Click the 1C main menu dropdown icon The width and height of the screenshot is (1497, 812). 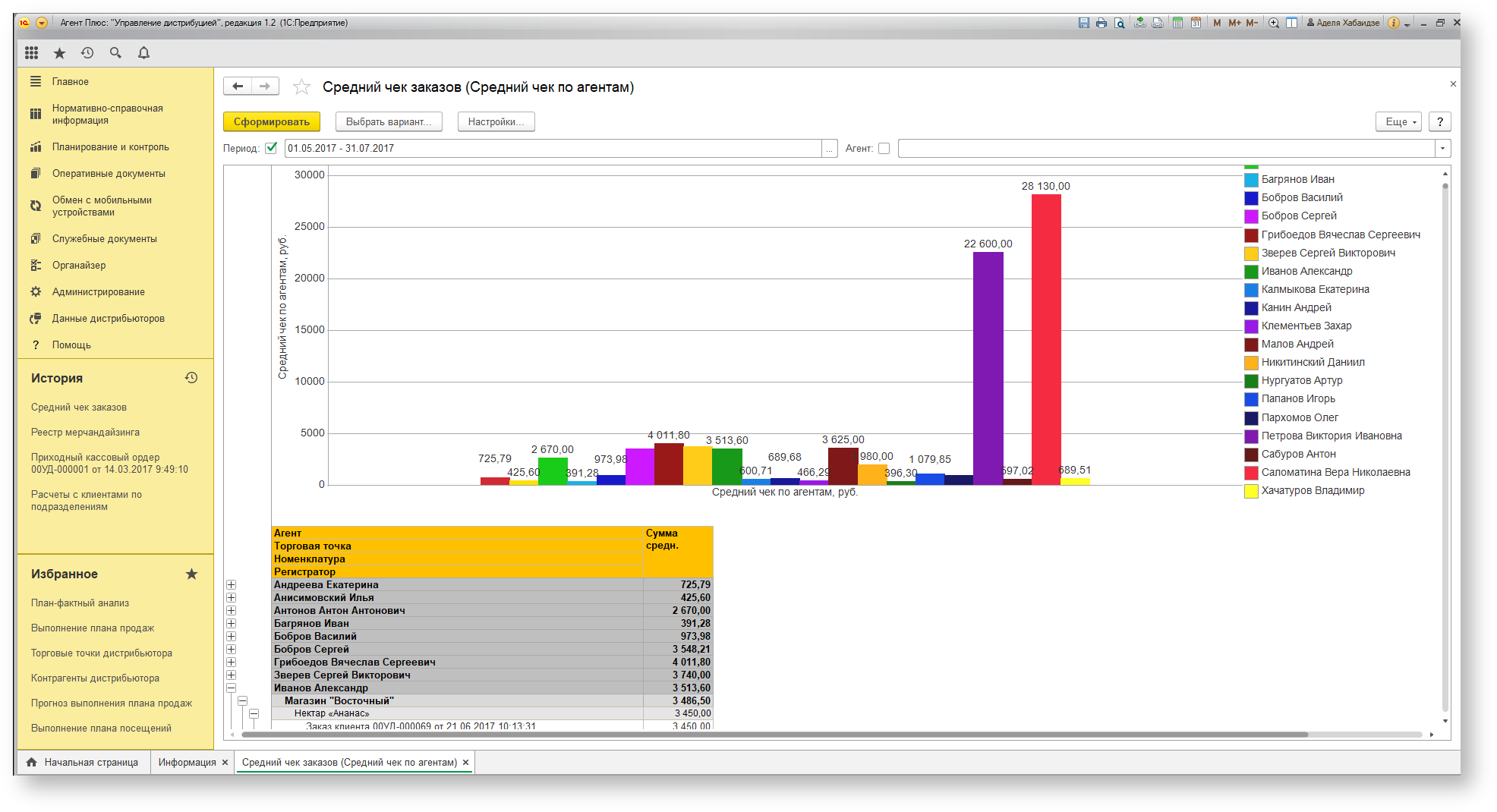[42, 23]
